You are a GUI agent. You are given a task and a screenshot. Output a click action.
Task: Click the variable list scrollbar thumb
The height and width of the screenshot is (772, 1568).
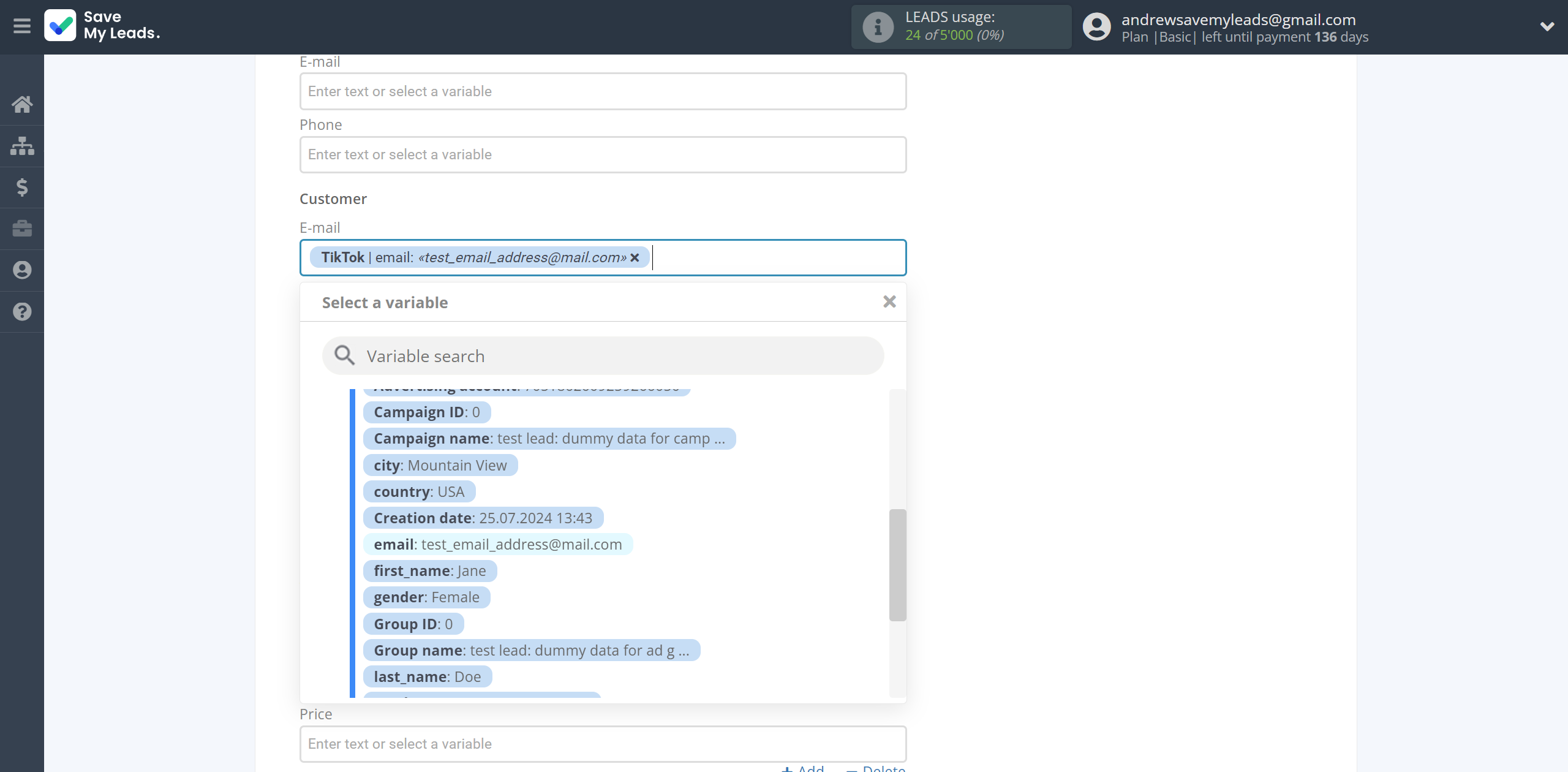(x=897, y=565)
